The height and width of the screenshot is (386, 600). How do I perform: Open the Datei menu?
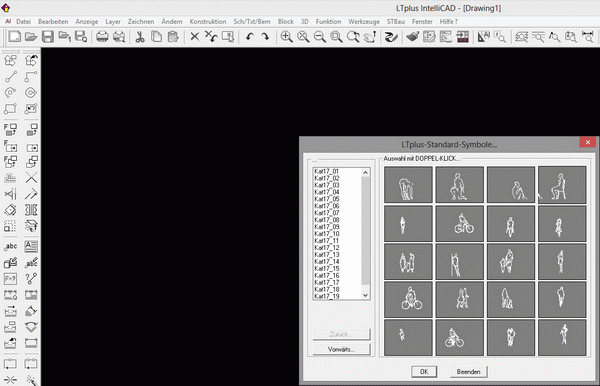click(x=23, y=22)
